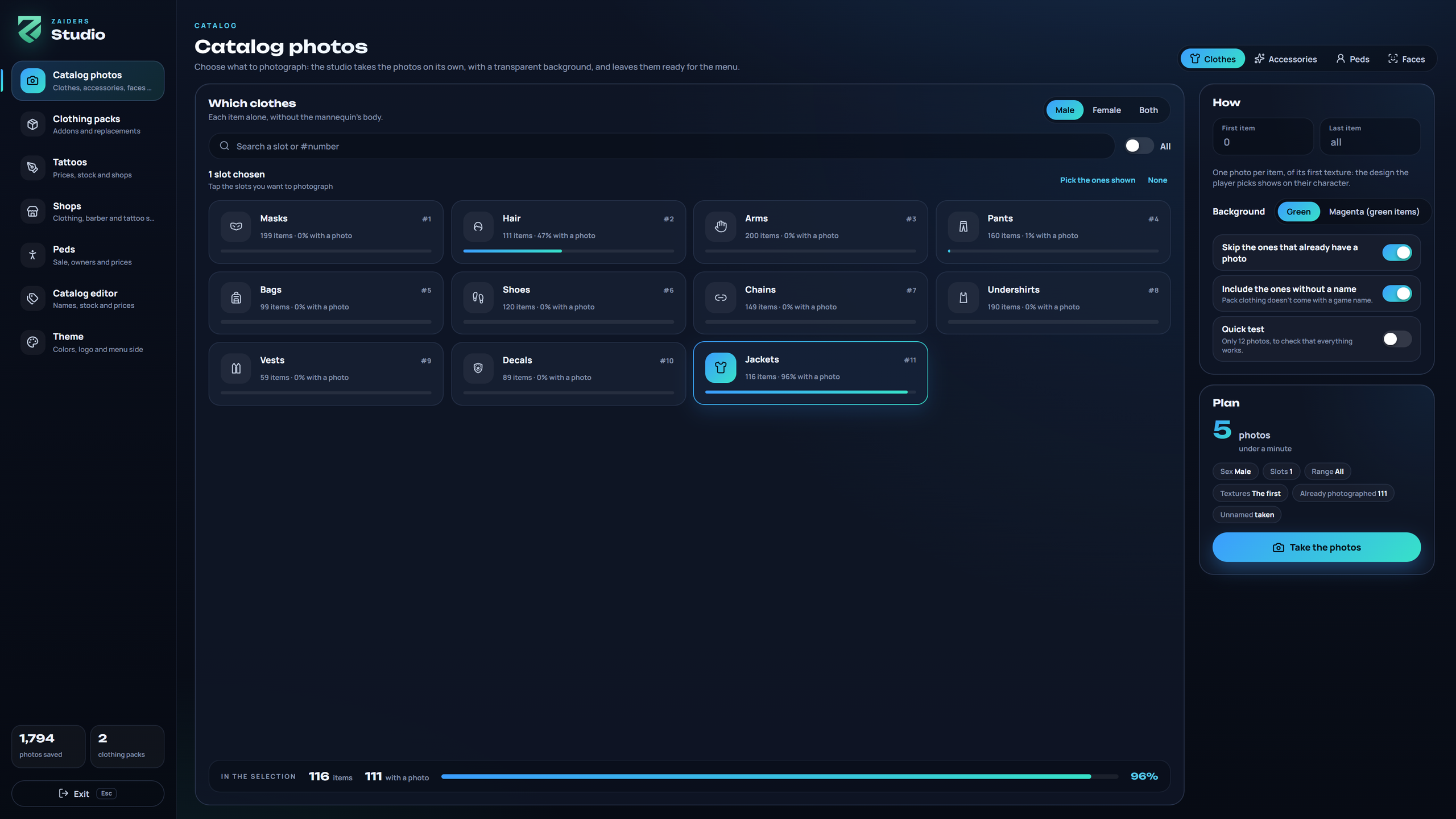Select the Masks slot icon
This screenshot has width=1456, height=819.
(x=236, y=226)
